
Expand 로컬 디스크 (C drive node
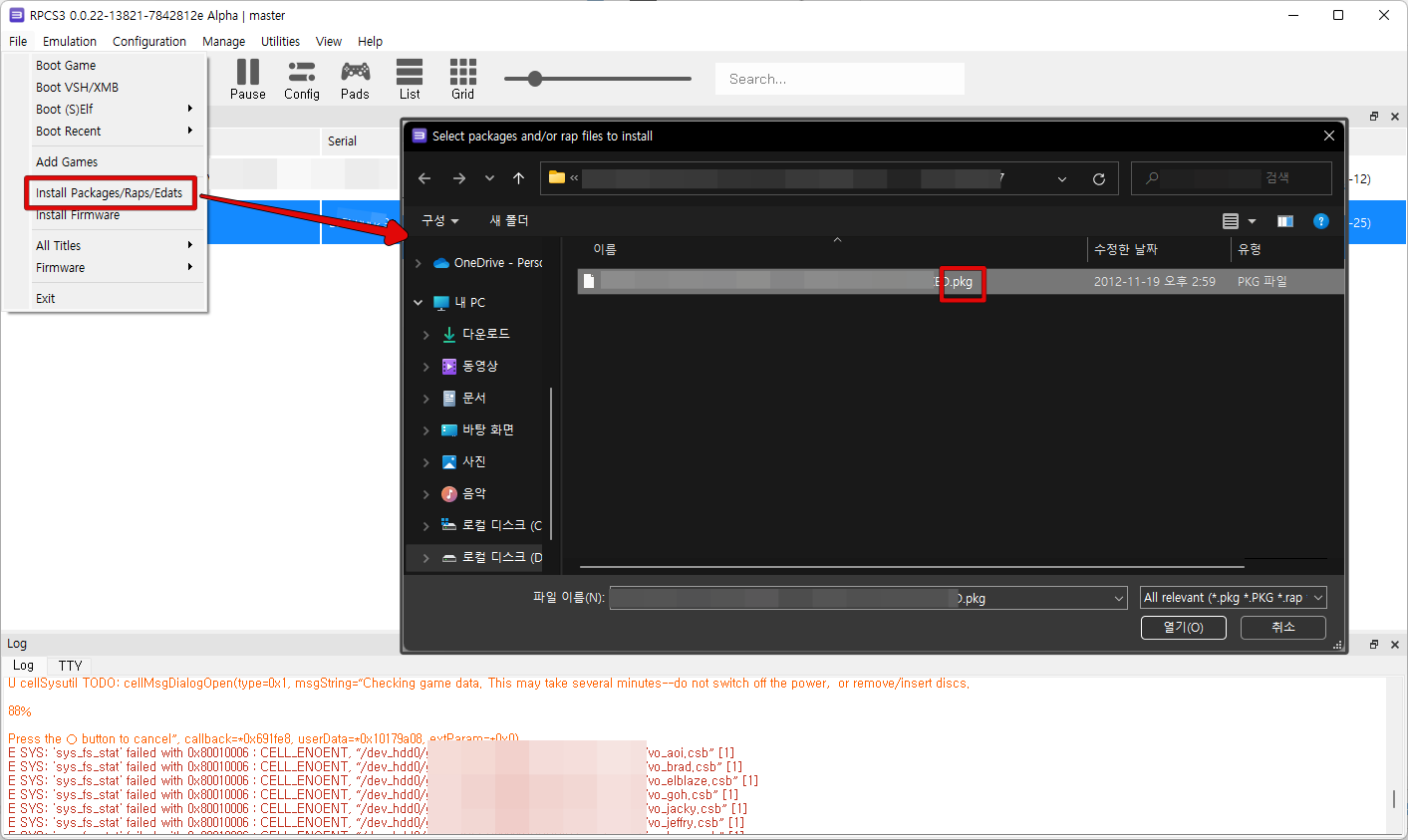(425, 526)
